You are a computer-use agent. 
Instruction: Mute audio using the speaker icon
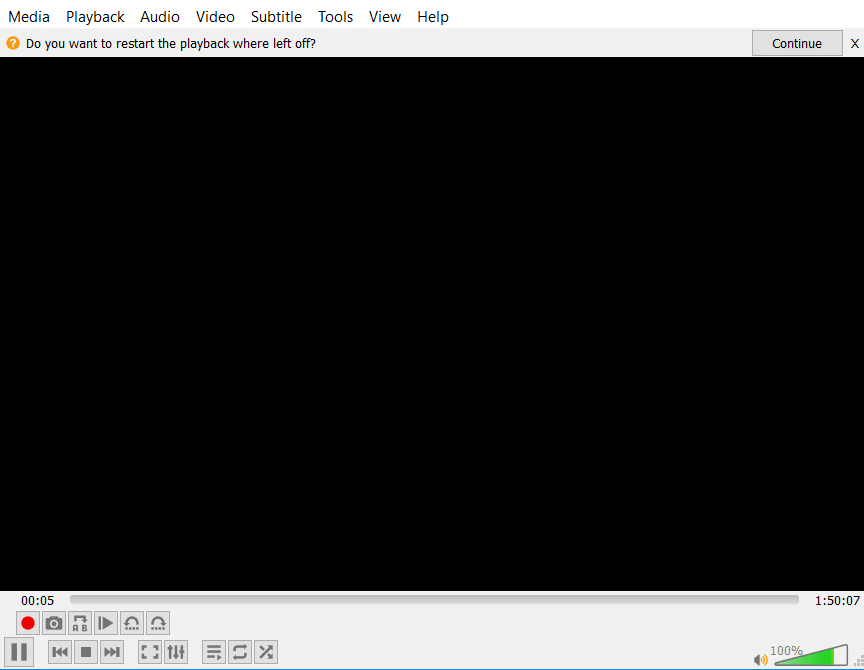click(x=760, y=658)
